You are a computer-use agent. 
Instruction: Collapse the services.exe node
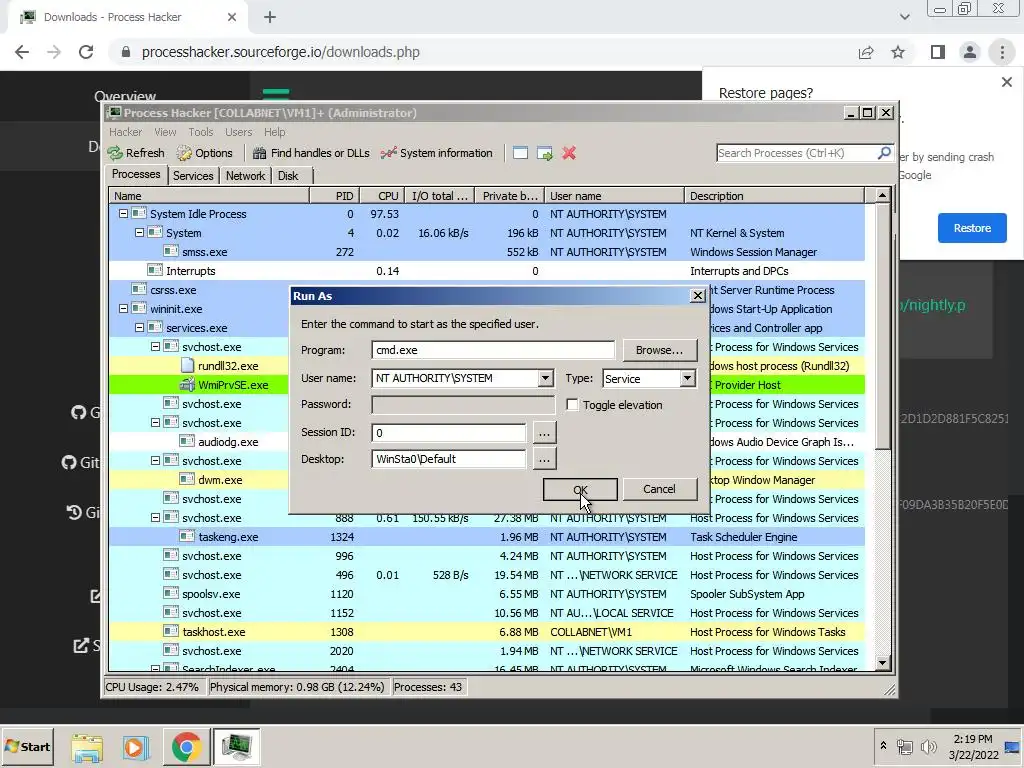139,327
